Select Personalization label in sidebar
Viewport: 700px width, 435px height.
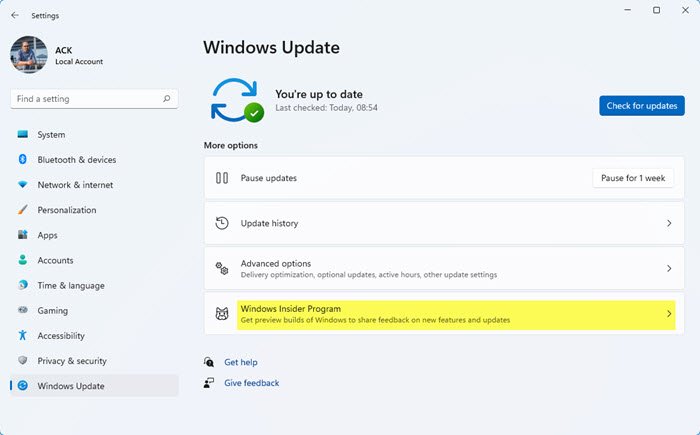[x=67, y=210]
